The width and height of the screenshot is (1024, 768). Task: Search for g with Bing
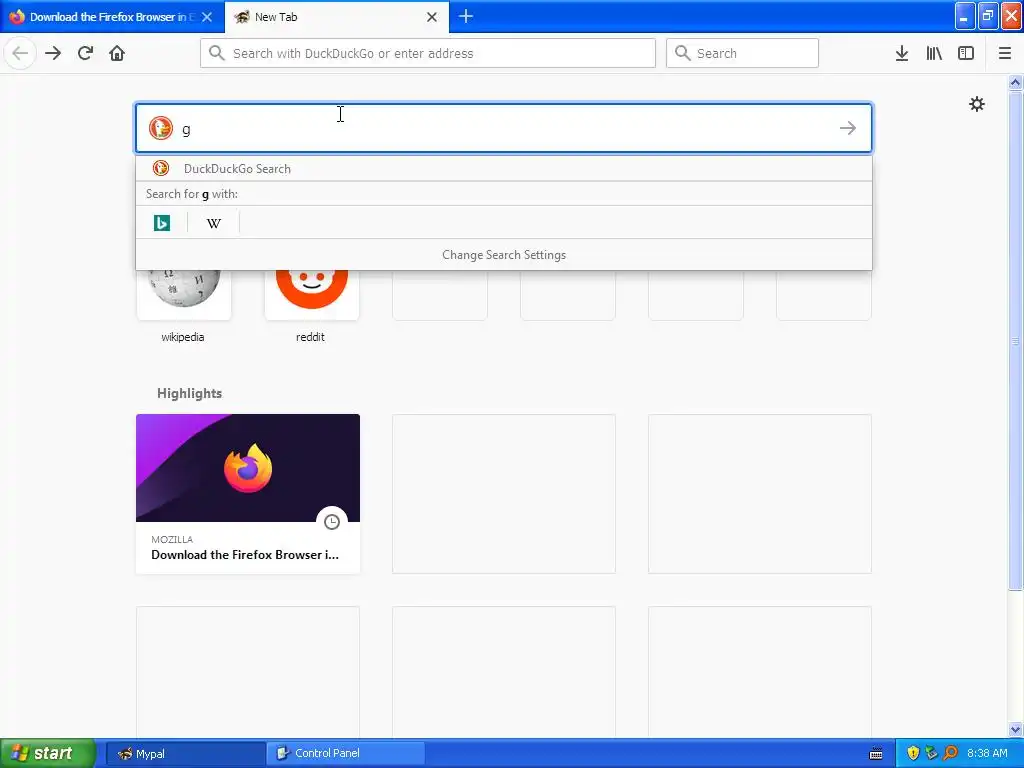(x=162, y=223)
